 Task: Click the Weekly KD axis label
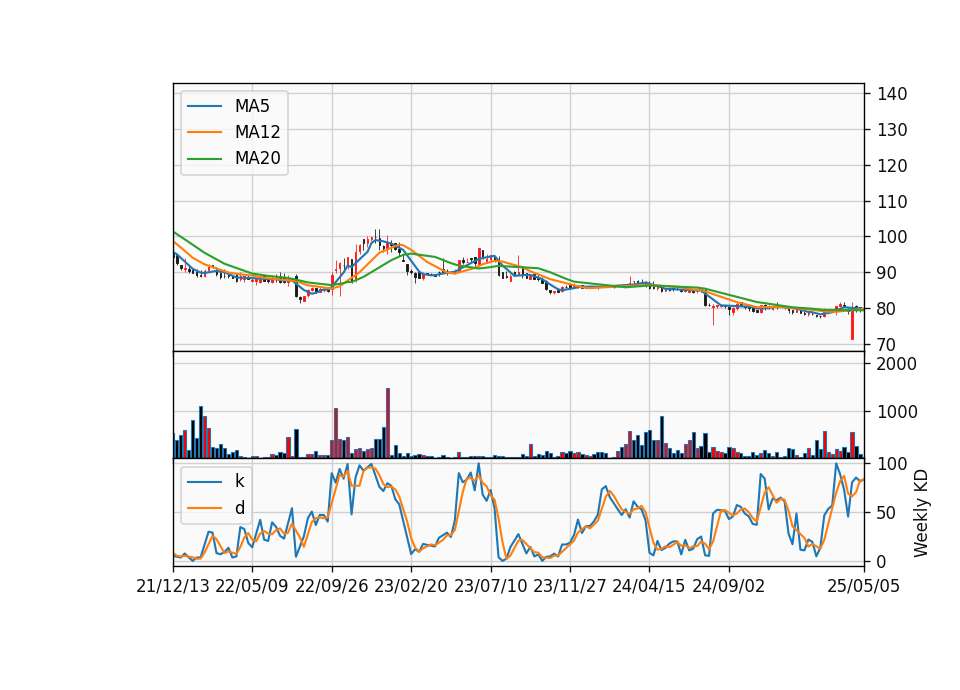point(921,514)
